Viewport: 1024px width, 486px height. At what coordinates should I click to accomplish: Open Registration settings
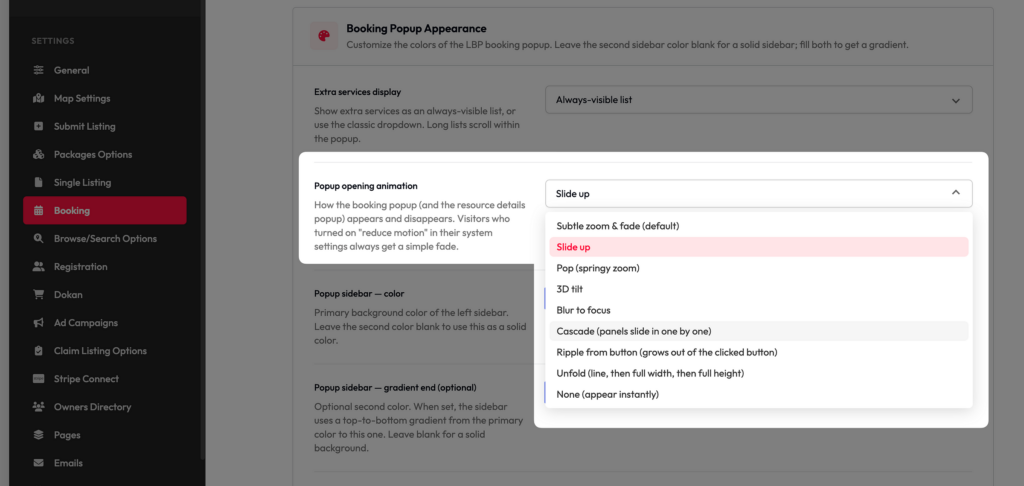(104, 267)
